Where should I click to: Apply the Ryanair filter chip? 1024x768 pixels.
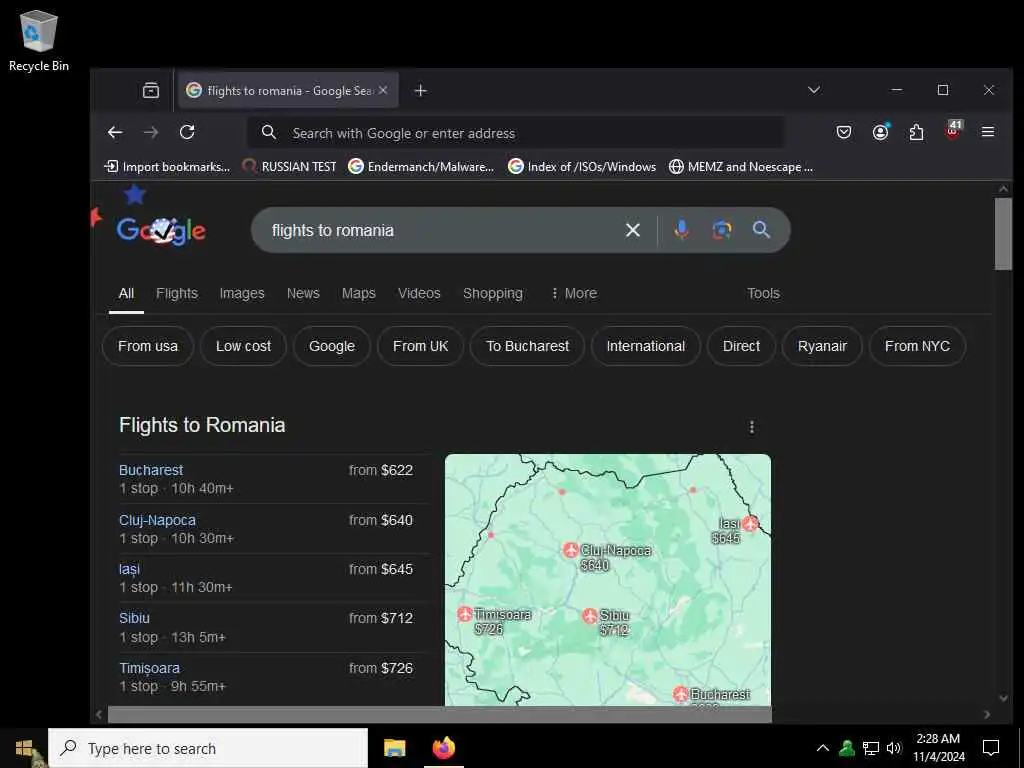(x=822, y=346)
